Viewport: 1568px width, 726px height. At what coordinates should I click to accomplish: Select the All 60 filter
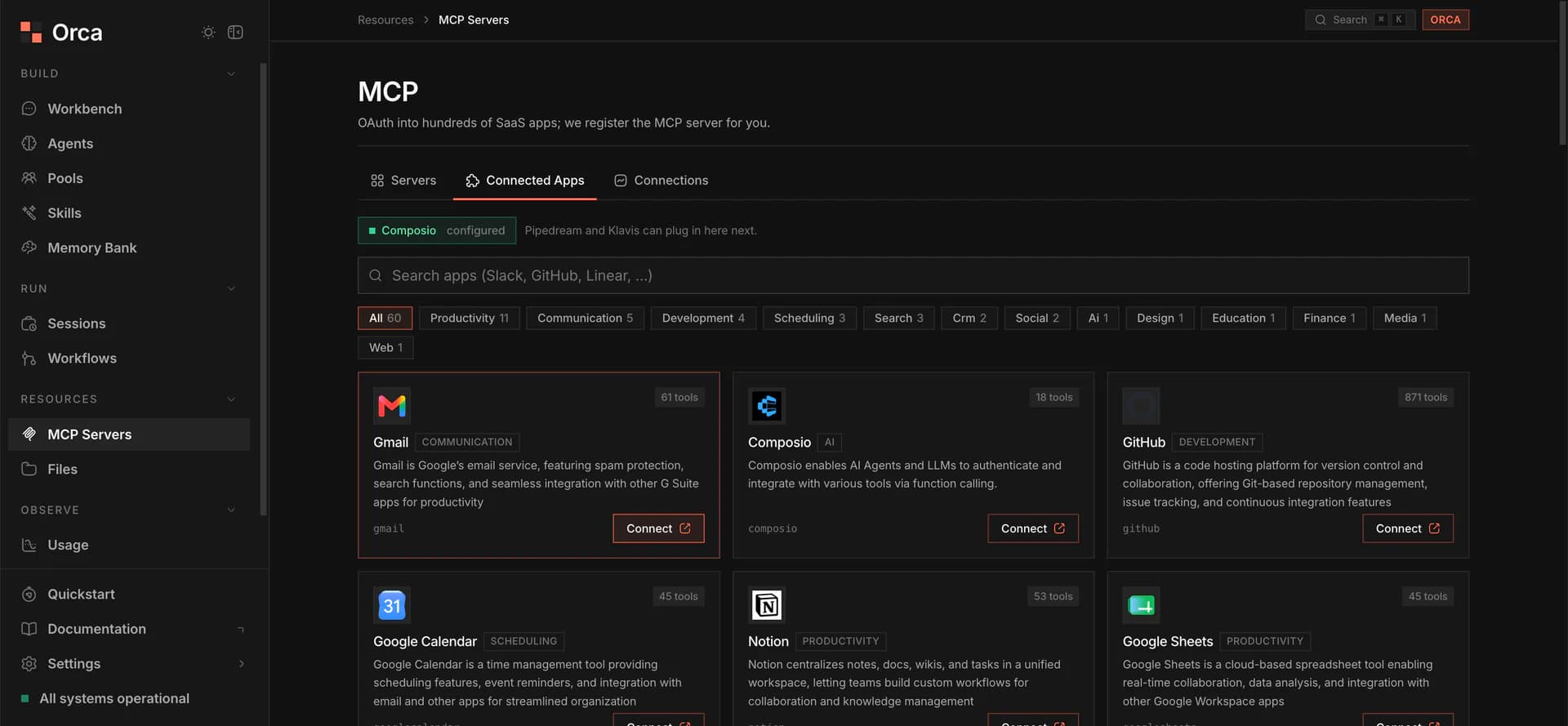(385, 318)
